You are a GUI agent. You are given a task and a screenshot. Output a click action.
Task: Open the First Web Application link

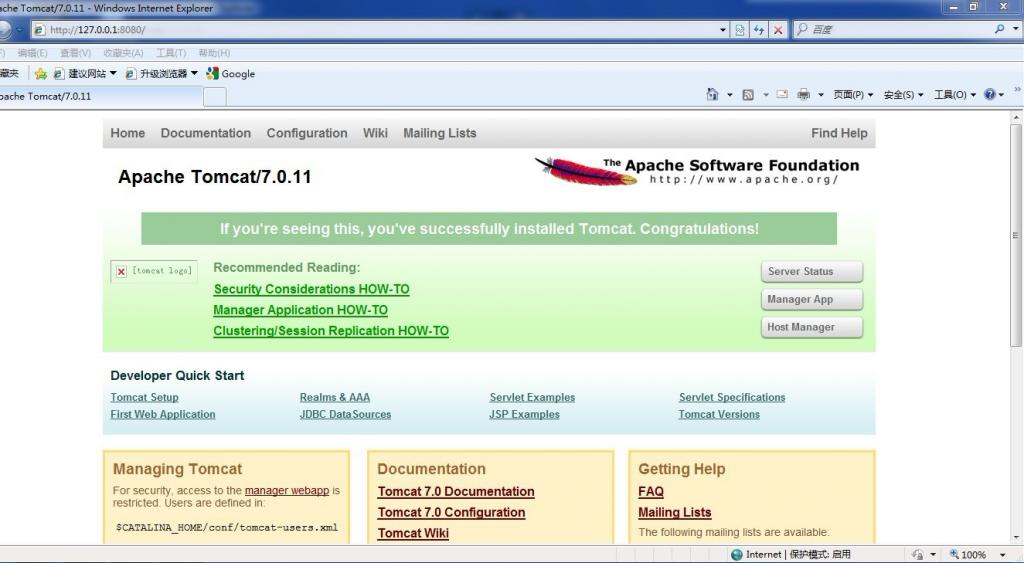click(x=163, y=414)
